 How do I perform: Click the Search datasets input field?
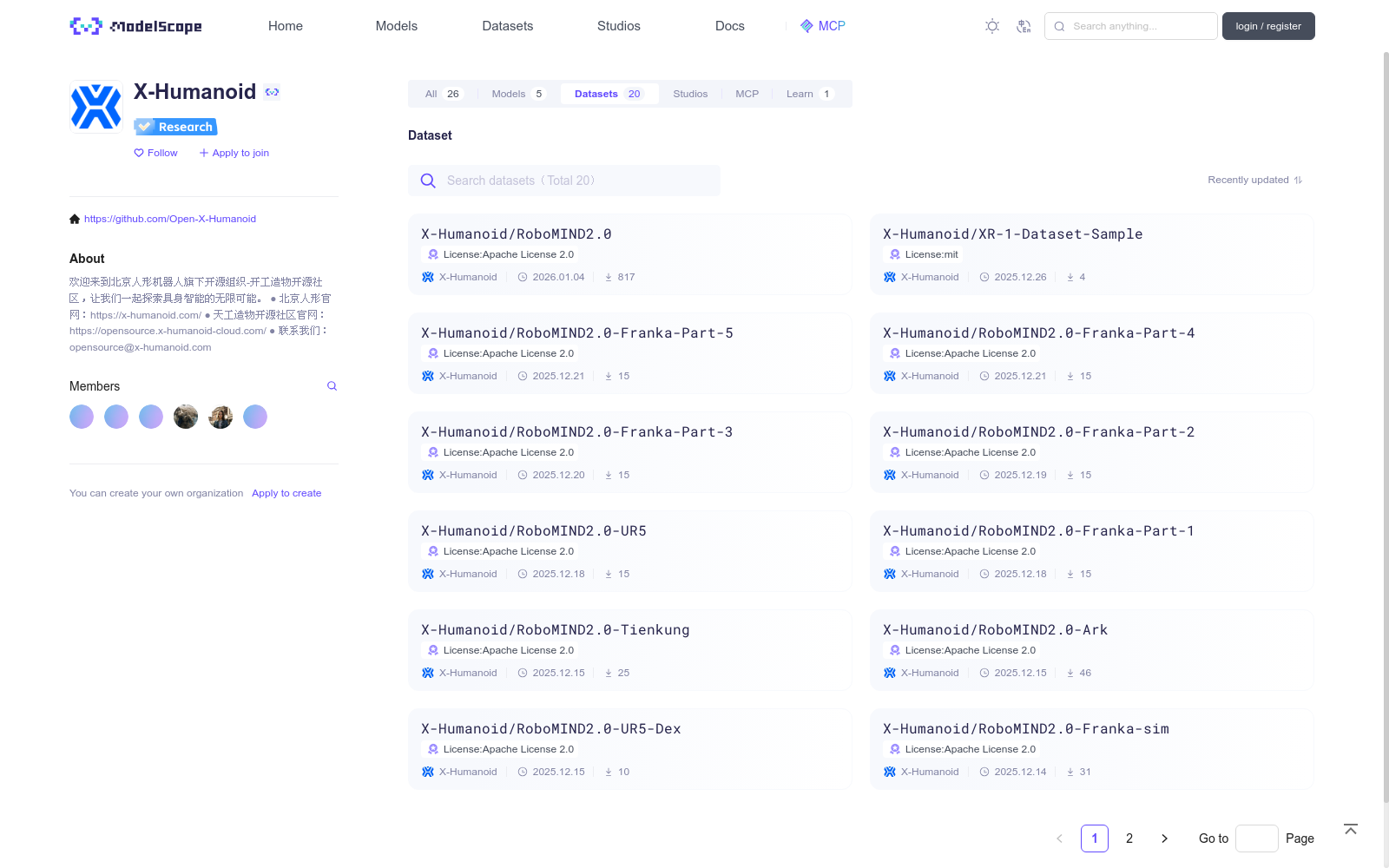(x=564, y=181)
